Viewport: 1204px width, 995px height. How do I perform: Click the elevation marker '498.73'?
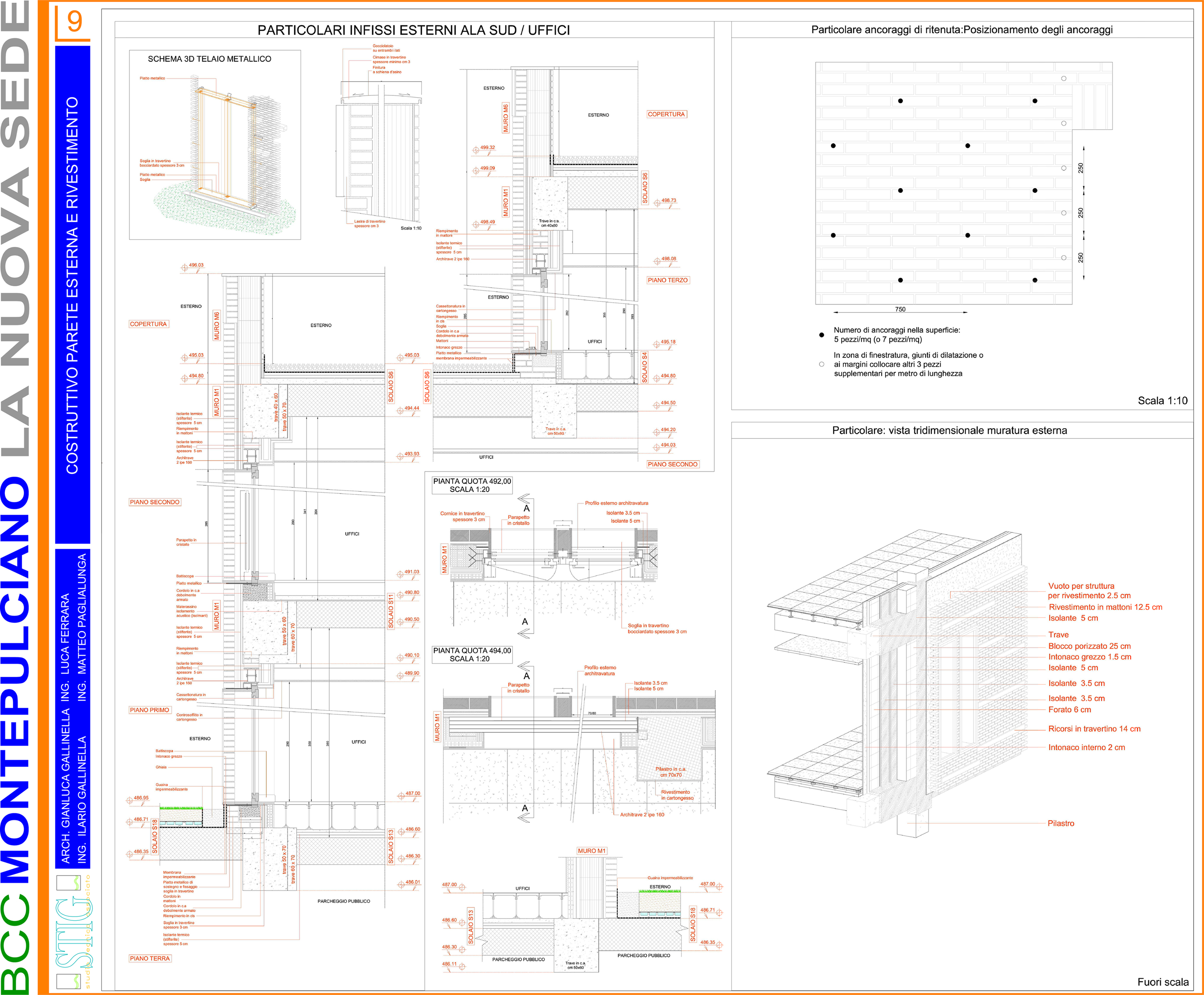coord(669,201)
